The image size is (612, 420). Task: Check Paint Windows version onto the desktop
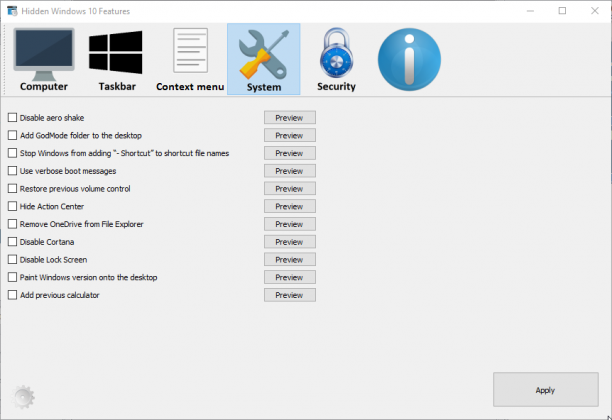[x=12, y=278]
